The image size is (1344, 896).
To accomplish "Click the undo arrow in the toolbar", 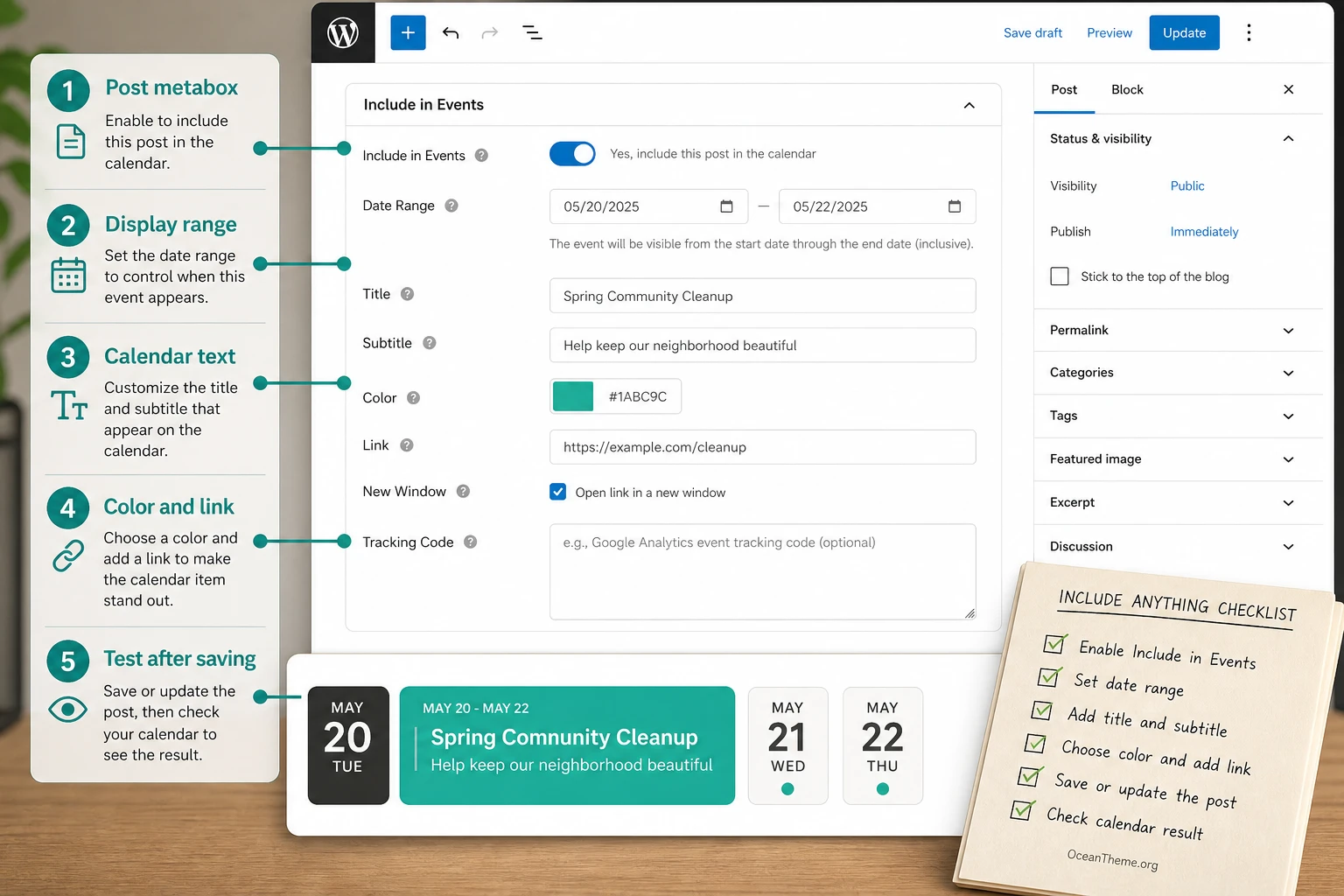I will pos(451,33).
